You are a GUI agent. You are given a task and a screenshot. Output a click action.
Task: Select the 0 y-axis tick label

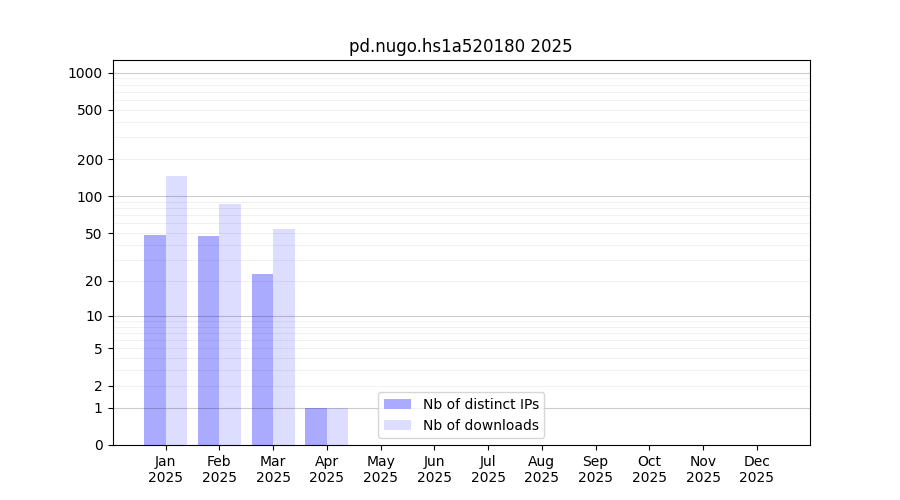pyautogui.click(x=98, y=445)
